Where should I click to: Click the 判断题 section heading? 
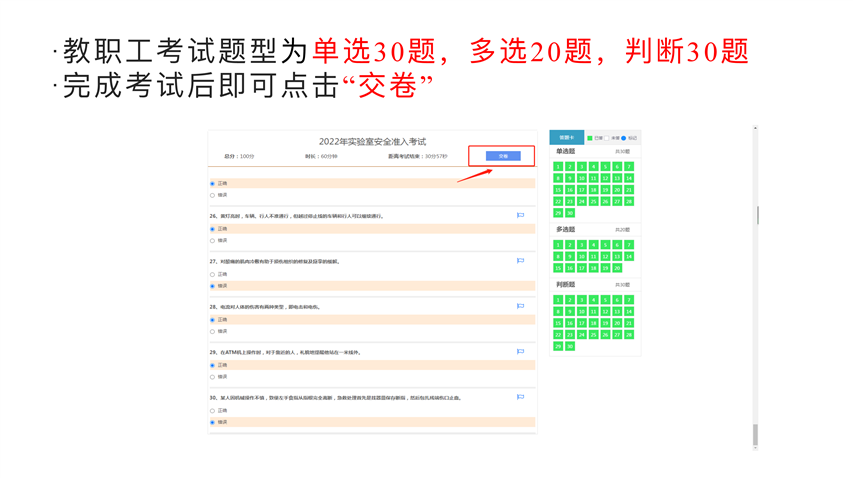[x=566, y=285]
